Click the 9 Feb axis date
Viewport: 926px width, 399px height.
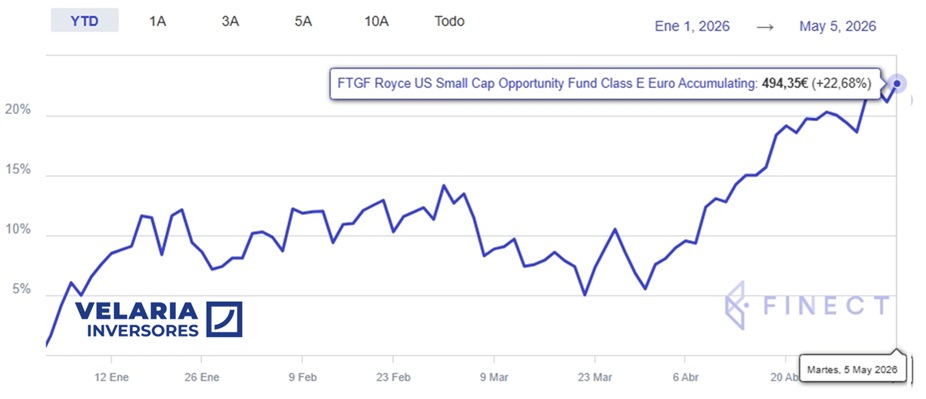302,377
